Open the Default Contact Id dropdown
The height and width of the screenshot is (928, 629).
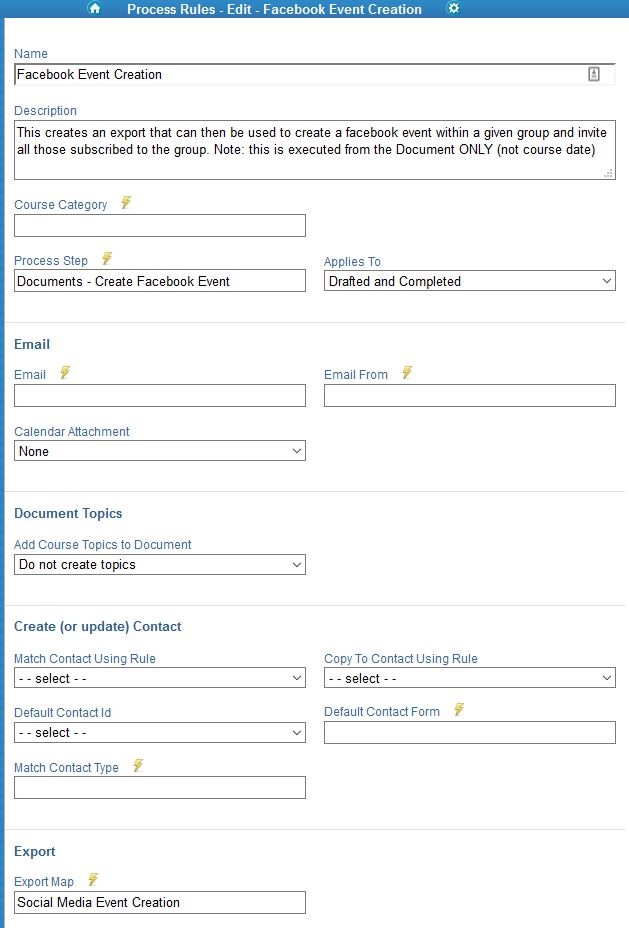coord(160,733)
